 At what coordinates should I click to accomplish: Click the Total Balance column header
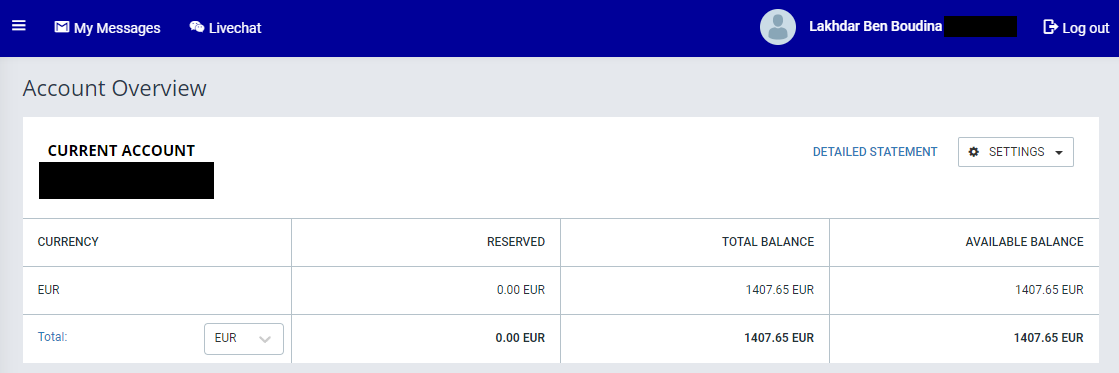coord(768,242)
